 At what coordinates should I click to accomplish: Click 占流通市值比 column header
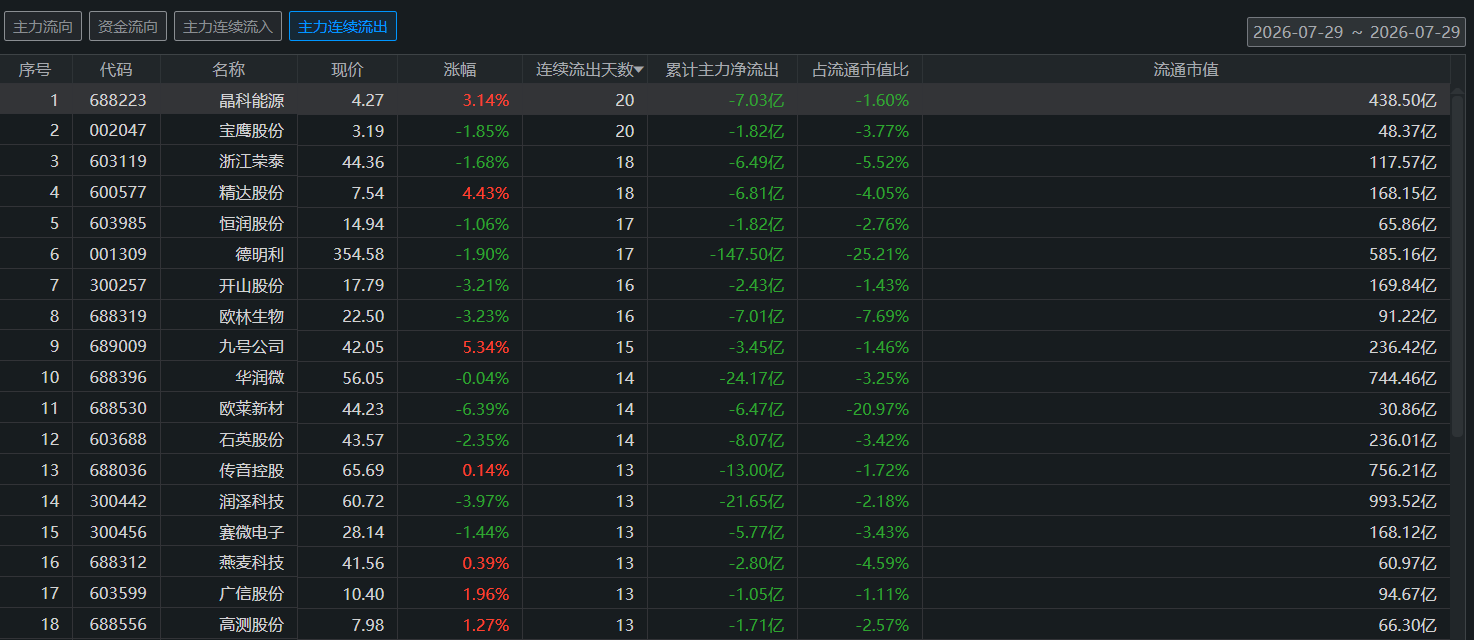pos(860,70)
